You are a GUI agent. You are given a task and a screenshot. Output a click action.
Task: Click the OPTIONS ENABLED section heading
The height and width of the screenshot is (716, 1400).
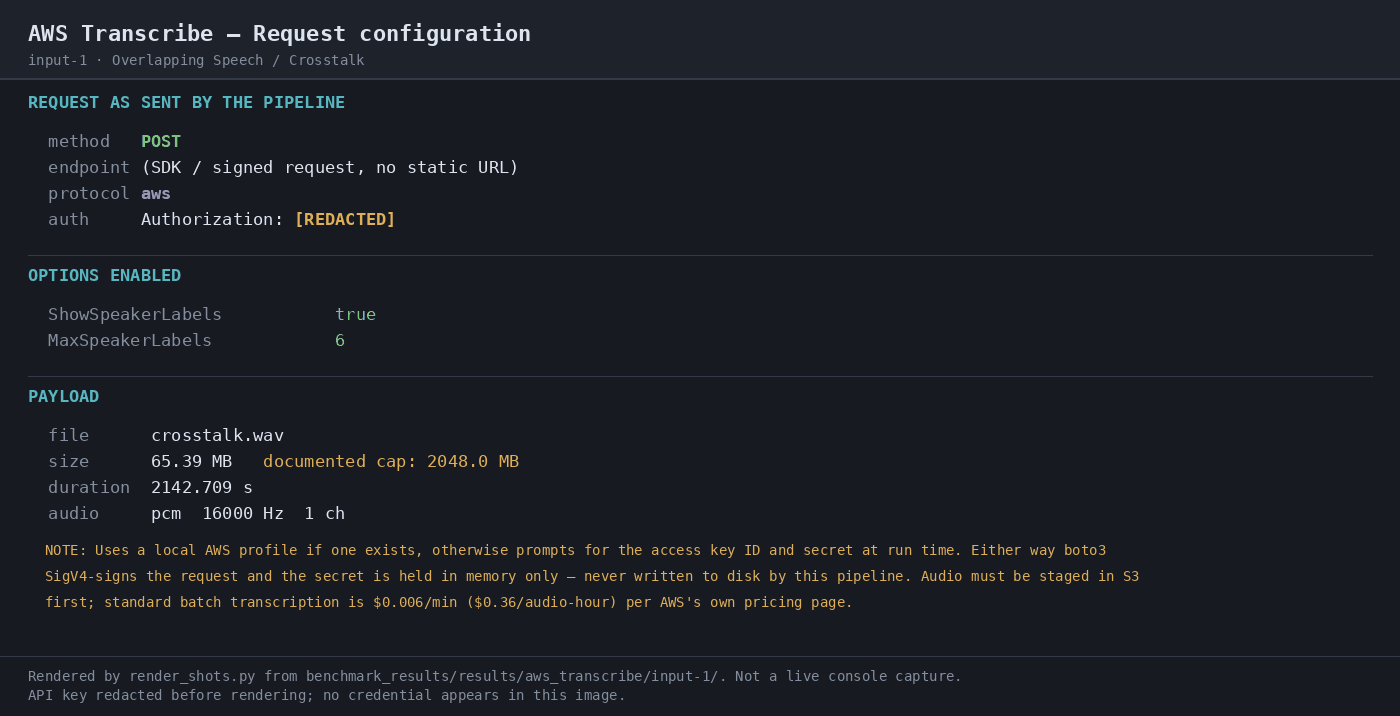(104, 276)
